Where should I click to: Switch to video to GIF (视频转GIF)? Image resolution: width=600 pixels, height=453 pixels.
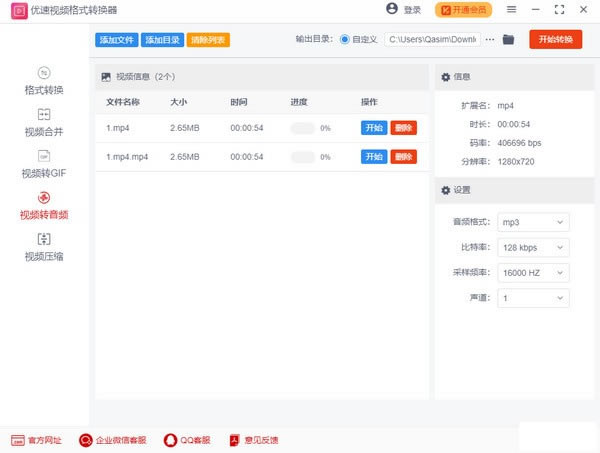point(43,164)
